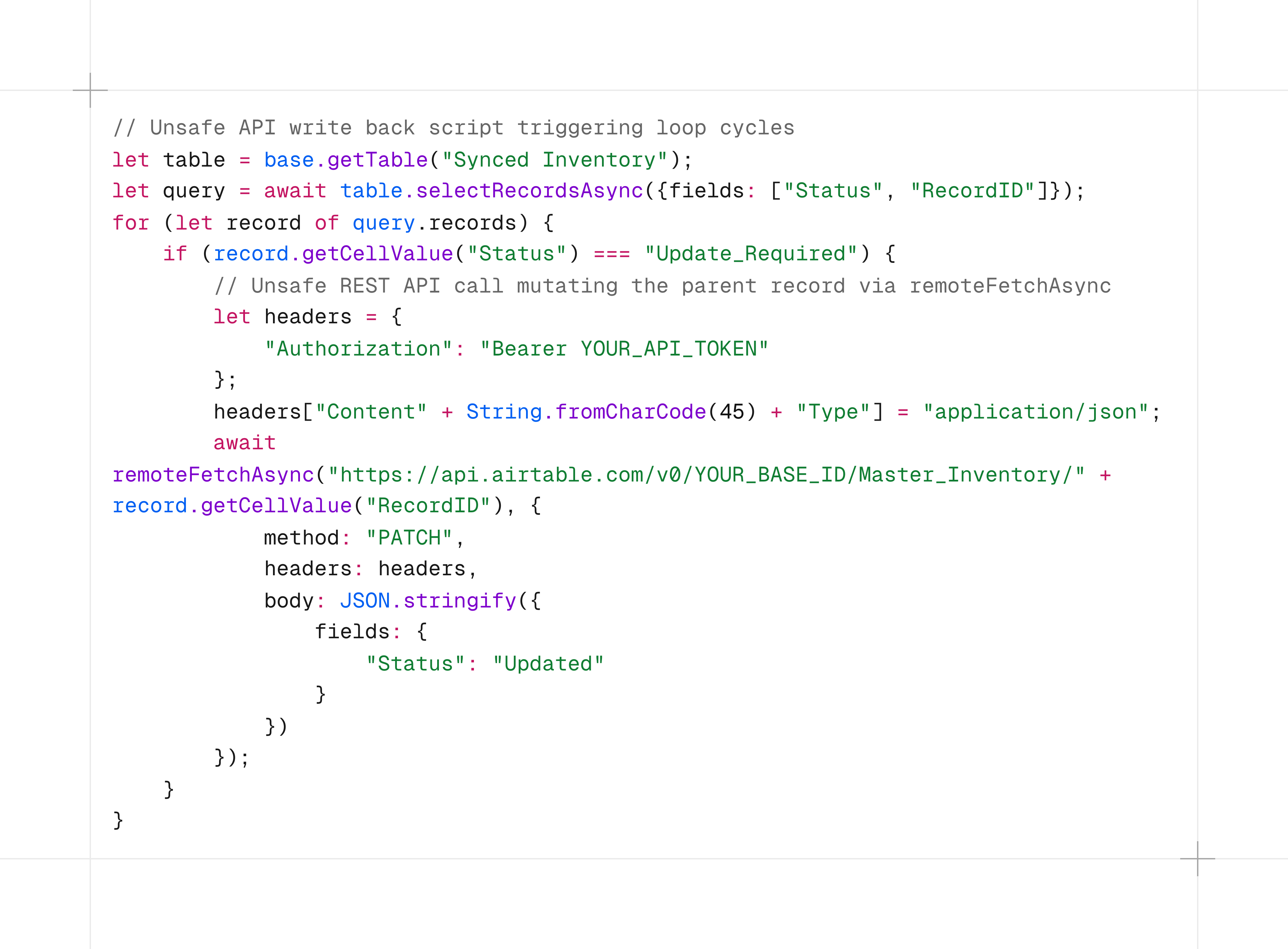Click JSON.stringify in the body line
This screenshot has height=949, width=1288.
pos(428,601)
